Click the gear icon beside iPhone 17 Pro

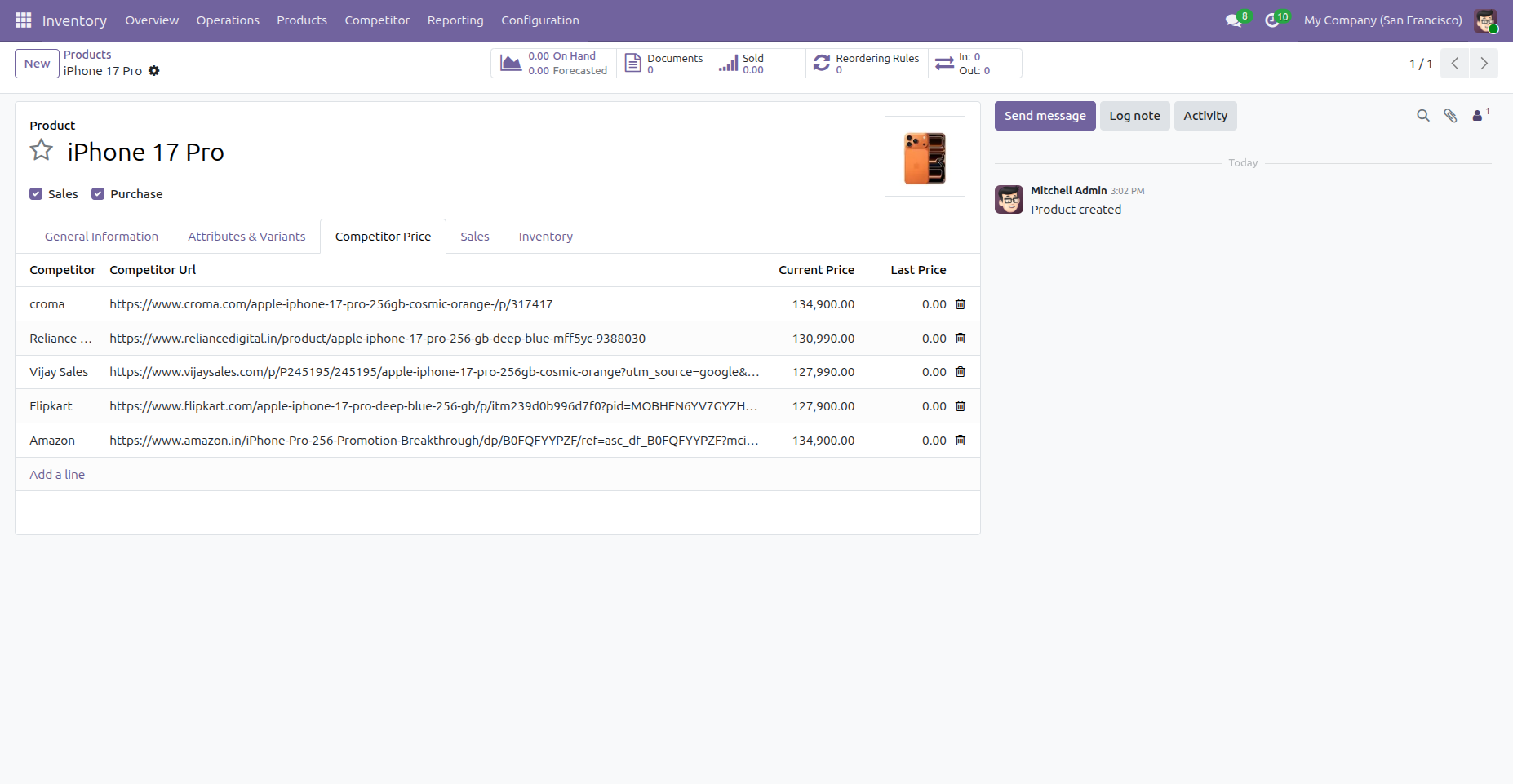point(154,71)
